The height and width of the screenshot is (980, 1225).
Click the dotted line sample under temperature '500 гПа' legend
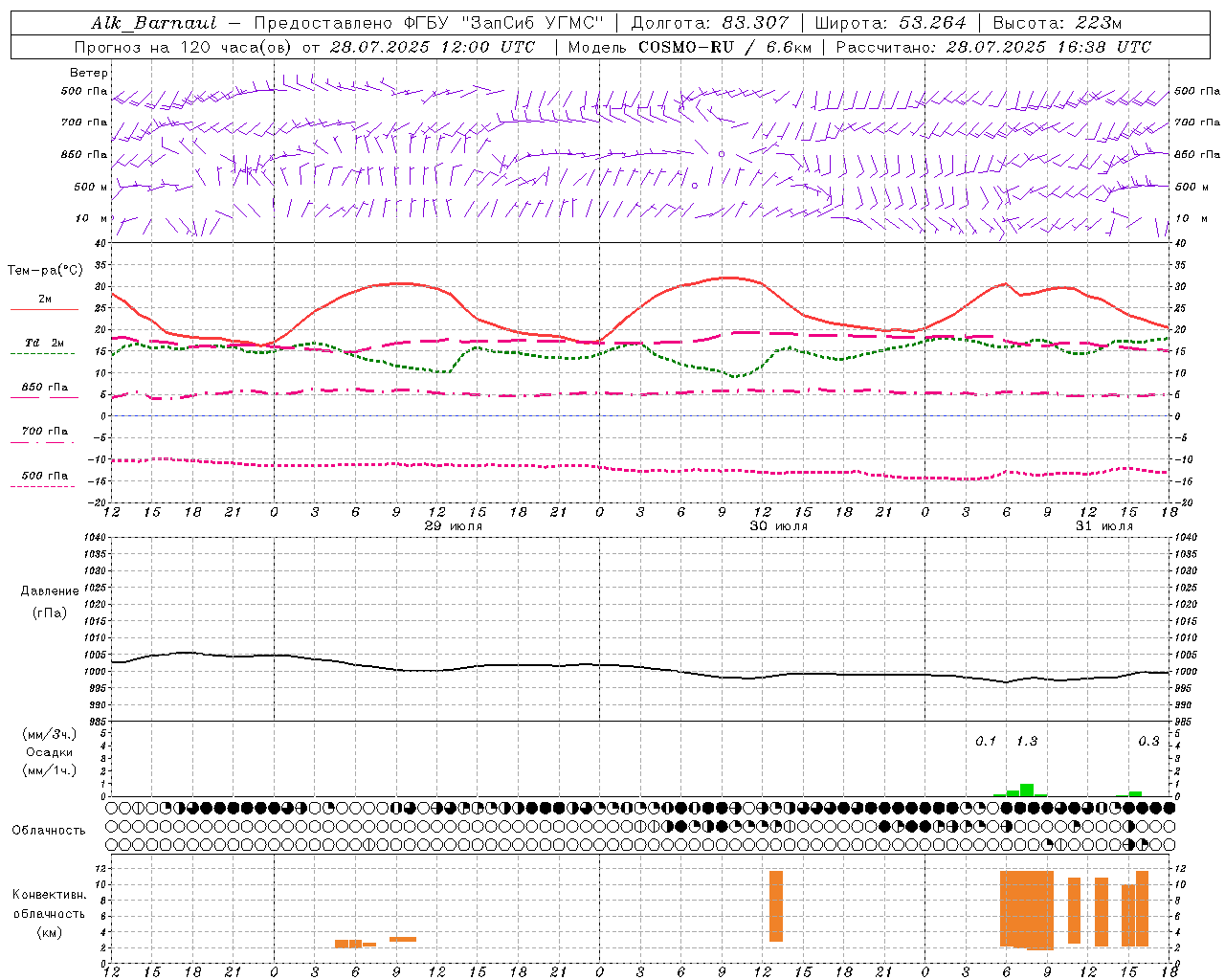(43, 486)
